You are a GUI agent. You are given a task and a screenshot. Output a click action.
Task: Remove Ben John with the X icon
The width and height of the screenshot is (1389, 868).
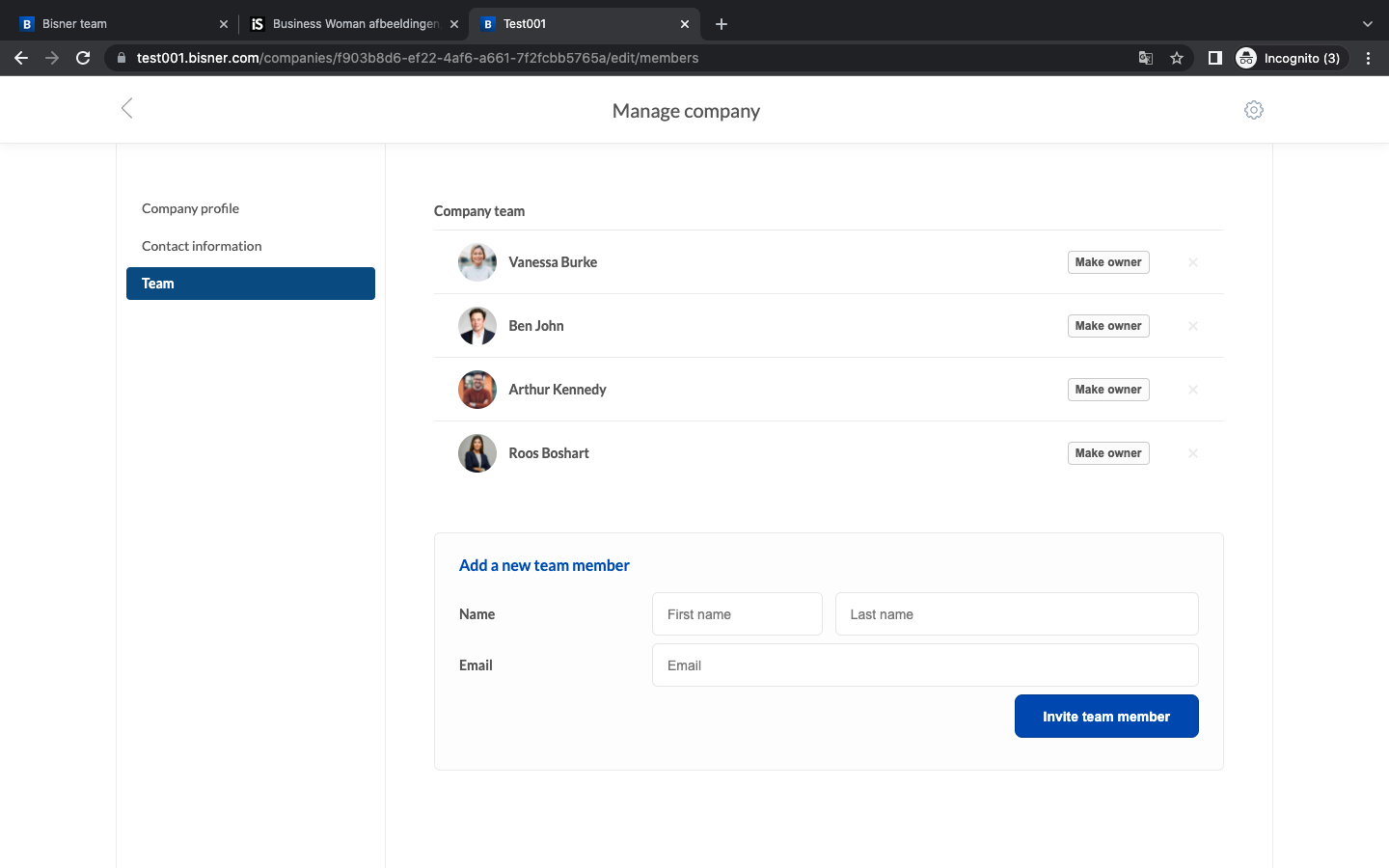[1193, 326]
